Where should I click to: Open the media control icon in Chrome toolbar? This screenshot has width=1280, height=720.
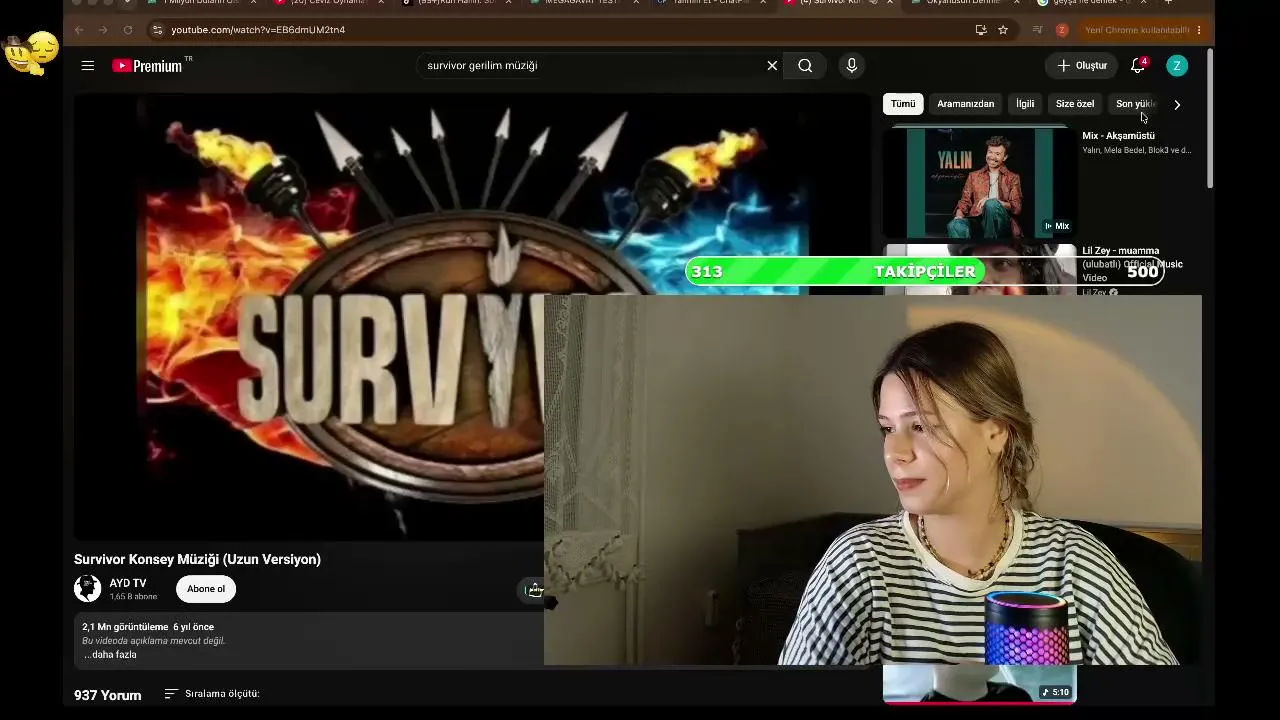pyautogui.click(x=1037, y=30)
